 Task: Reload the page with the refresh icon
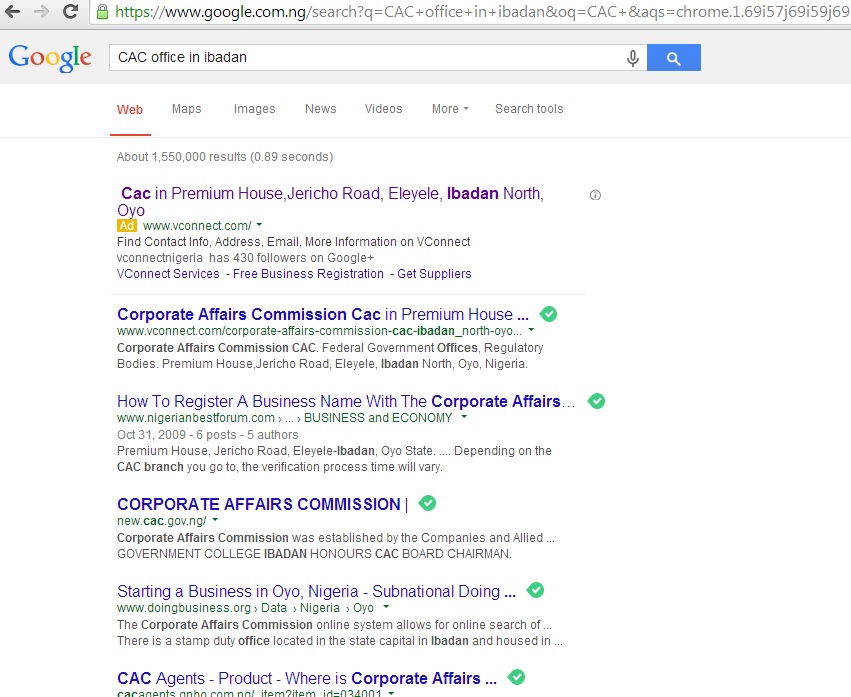pyautogui.click(x=70, y=11)
